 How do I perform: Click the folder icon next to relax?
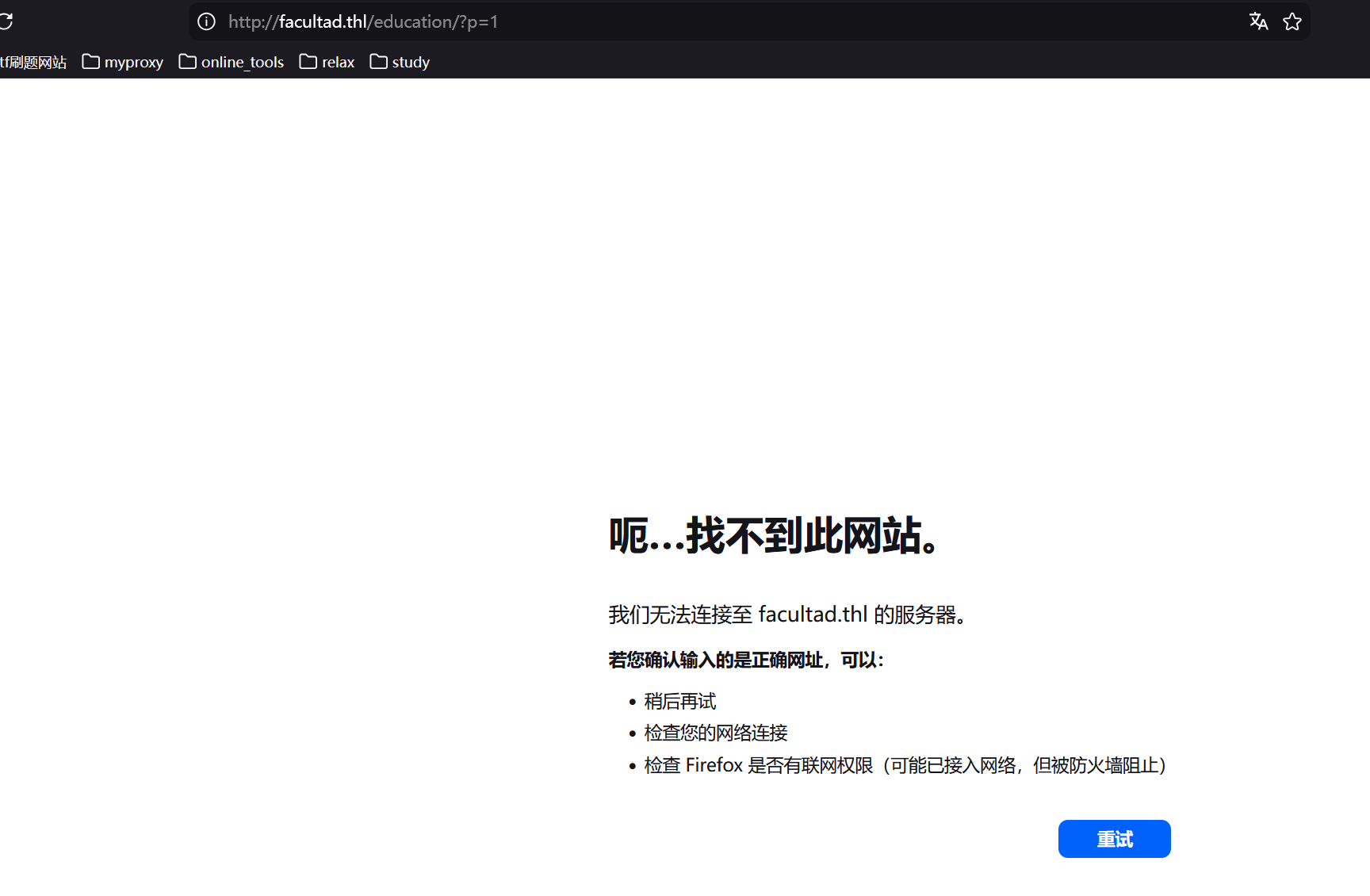(308, 62)
